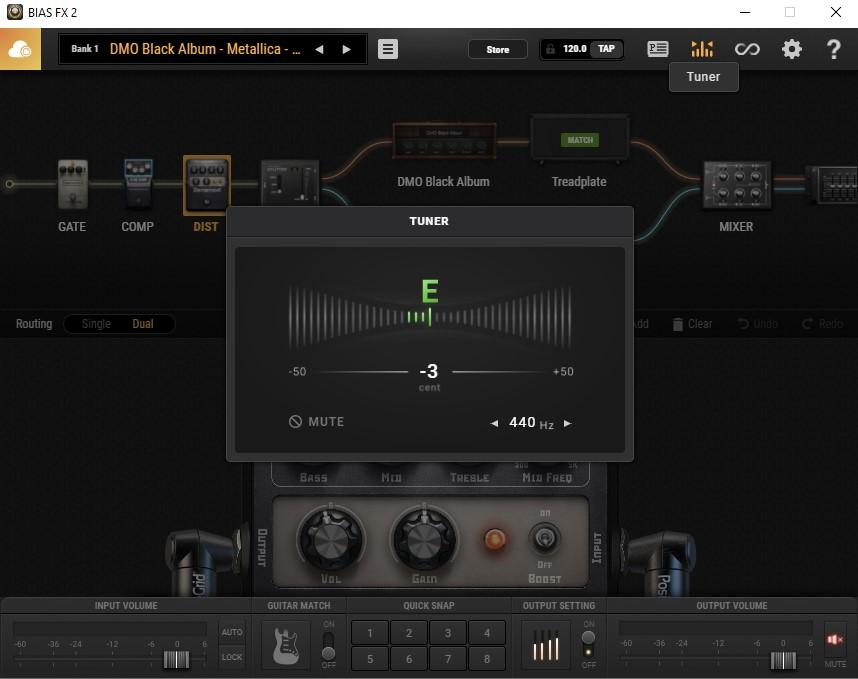Decrease tuner reference pitch arrow
The image size is (858, 679).
[x=494, y=423]
